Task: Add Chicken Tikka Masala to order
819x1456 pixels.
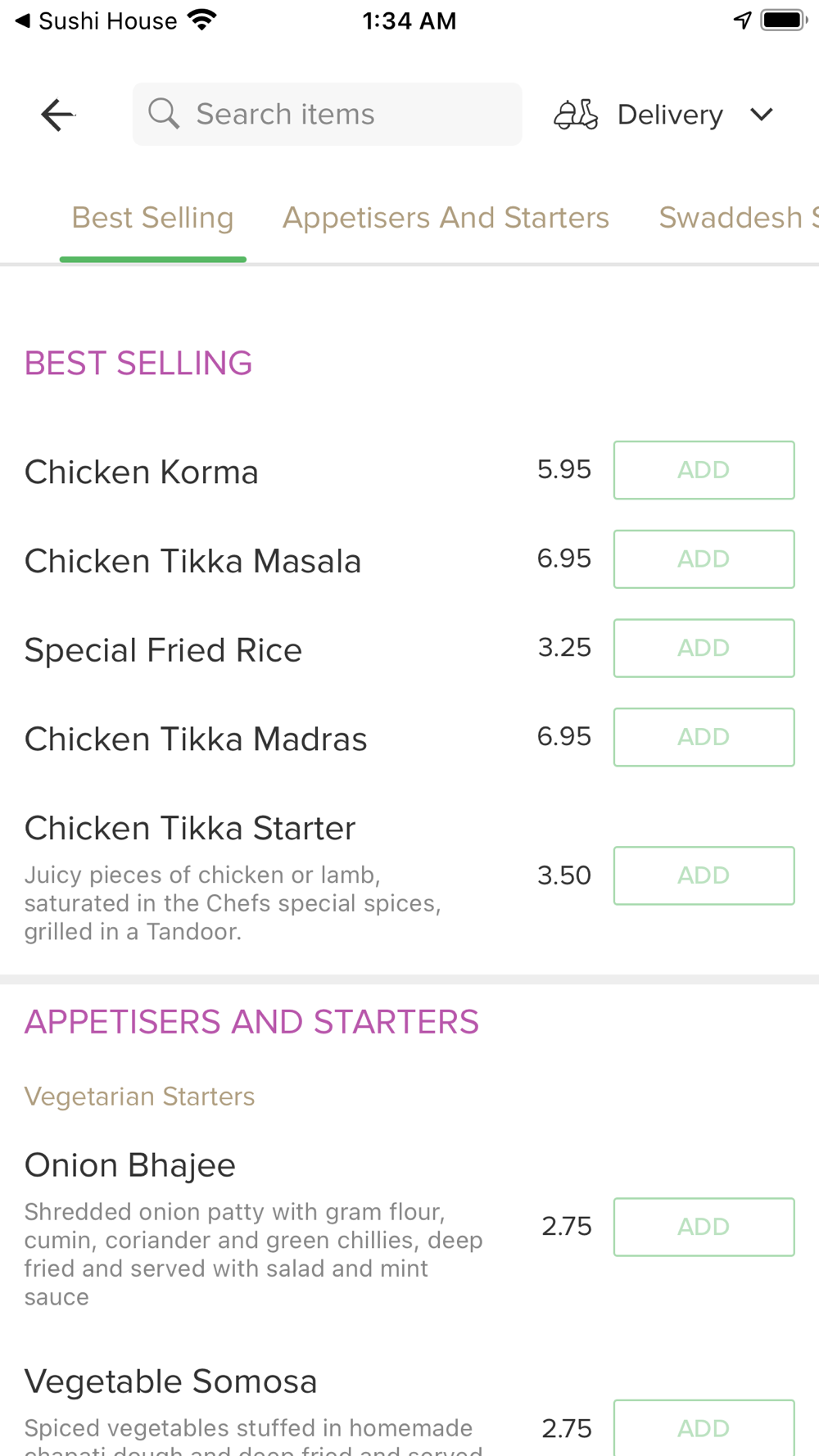Action: (704, 559)
